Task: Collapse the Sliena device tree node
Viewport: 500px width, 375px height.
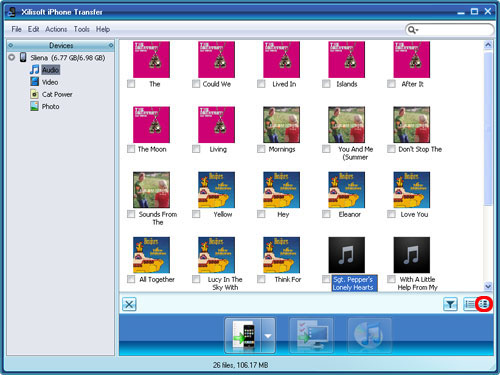Action: coord(12,57)
